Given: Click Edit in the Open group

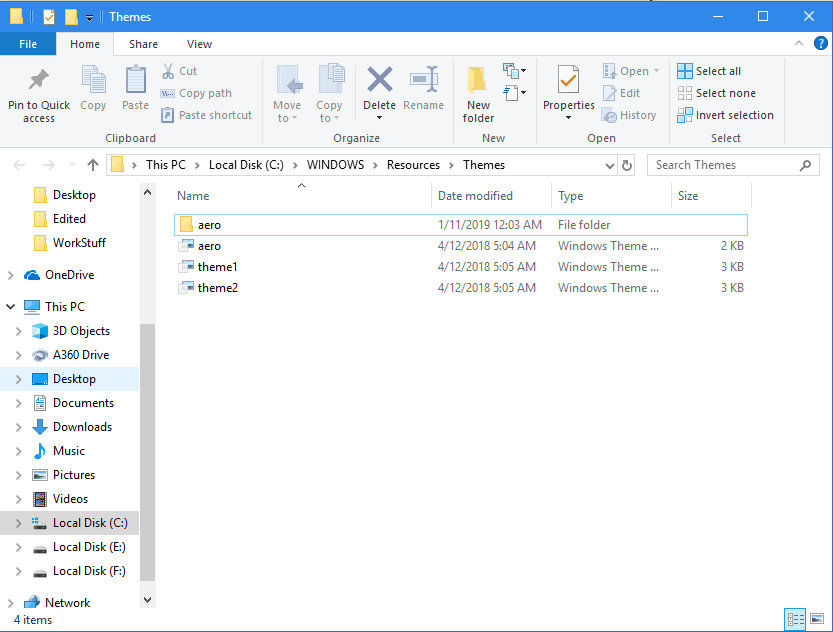Looking at the screenshot, I should [x=622, y=93].
